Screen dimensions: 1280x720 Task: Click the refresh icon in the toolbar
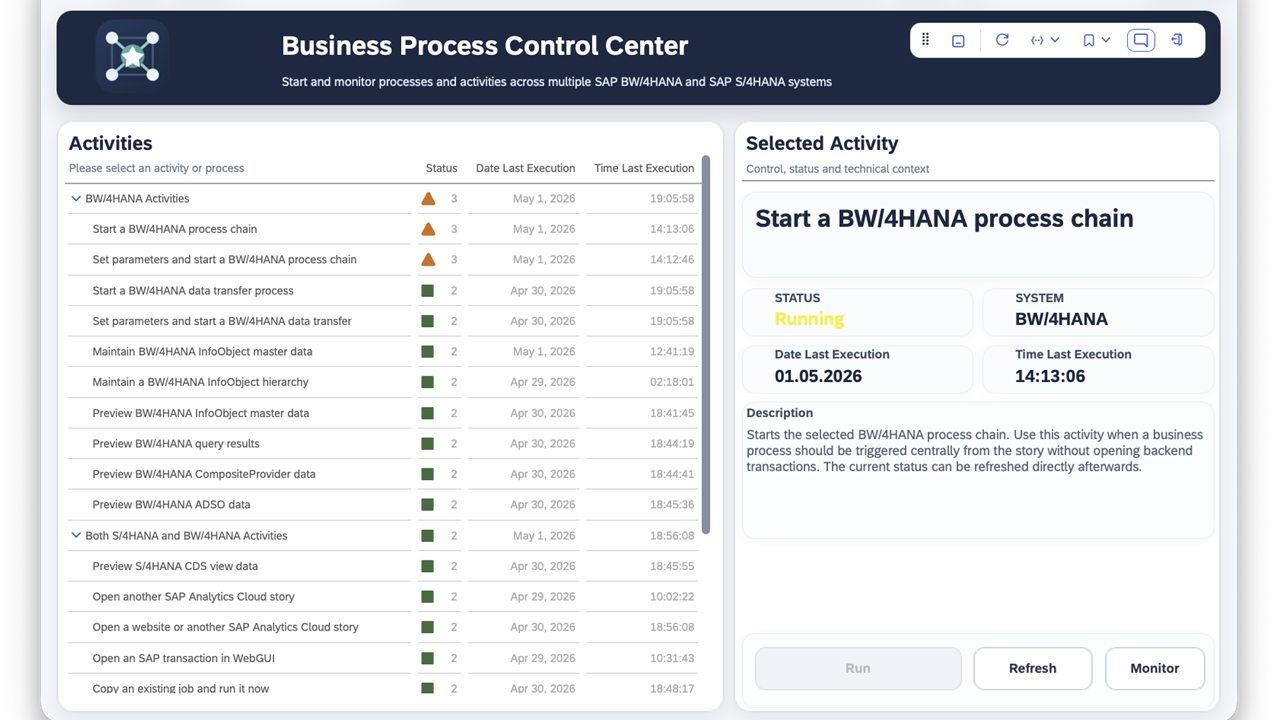[1002, 40]
